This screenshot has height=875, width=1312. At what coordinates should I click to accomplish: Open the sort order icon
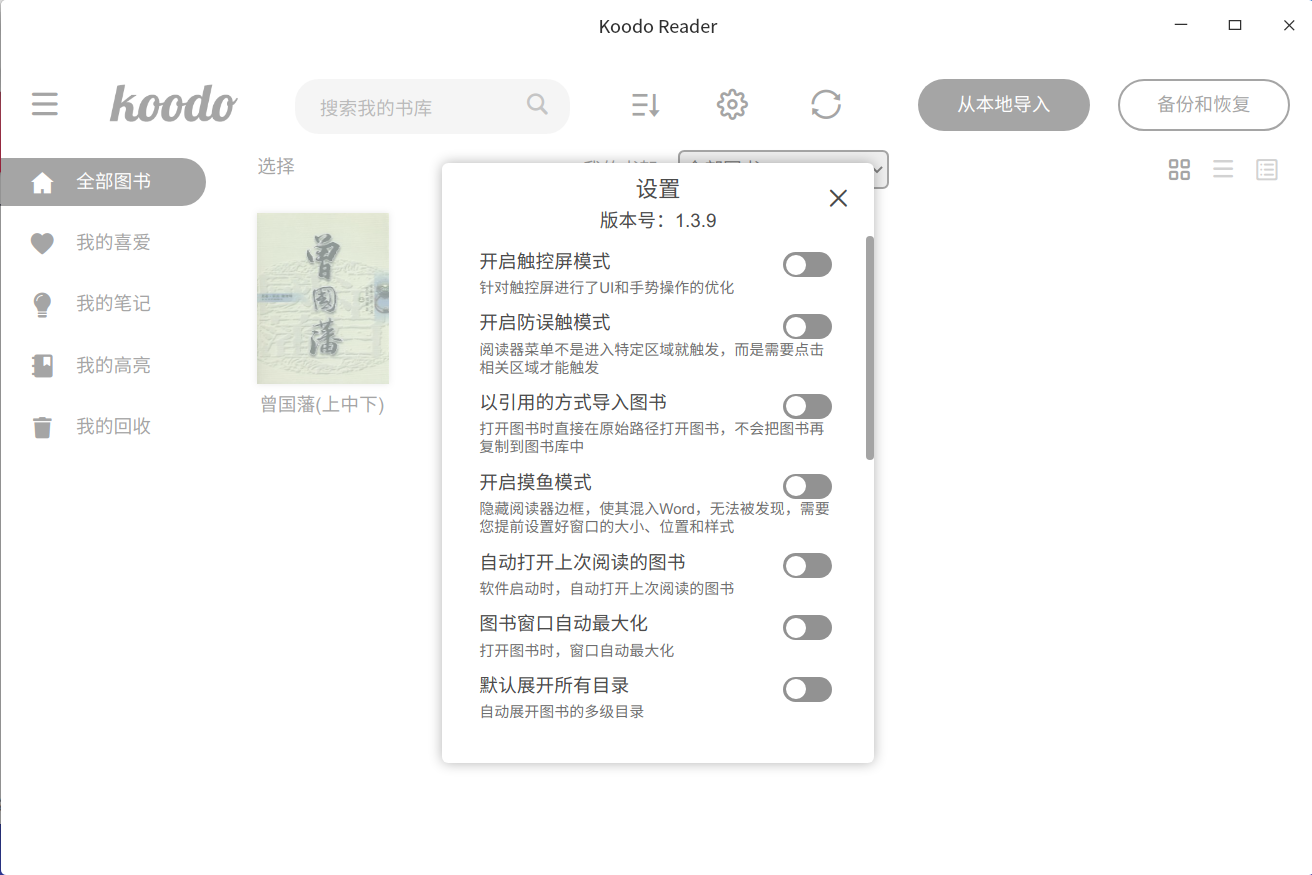pyautogui.click(x=645, y=104)
